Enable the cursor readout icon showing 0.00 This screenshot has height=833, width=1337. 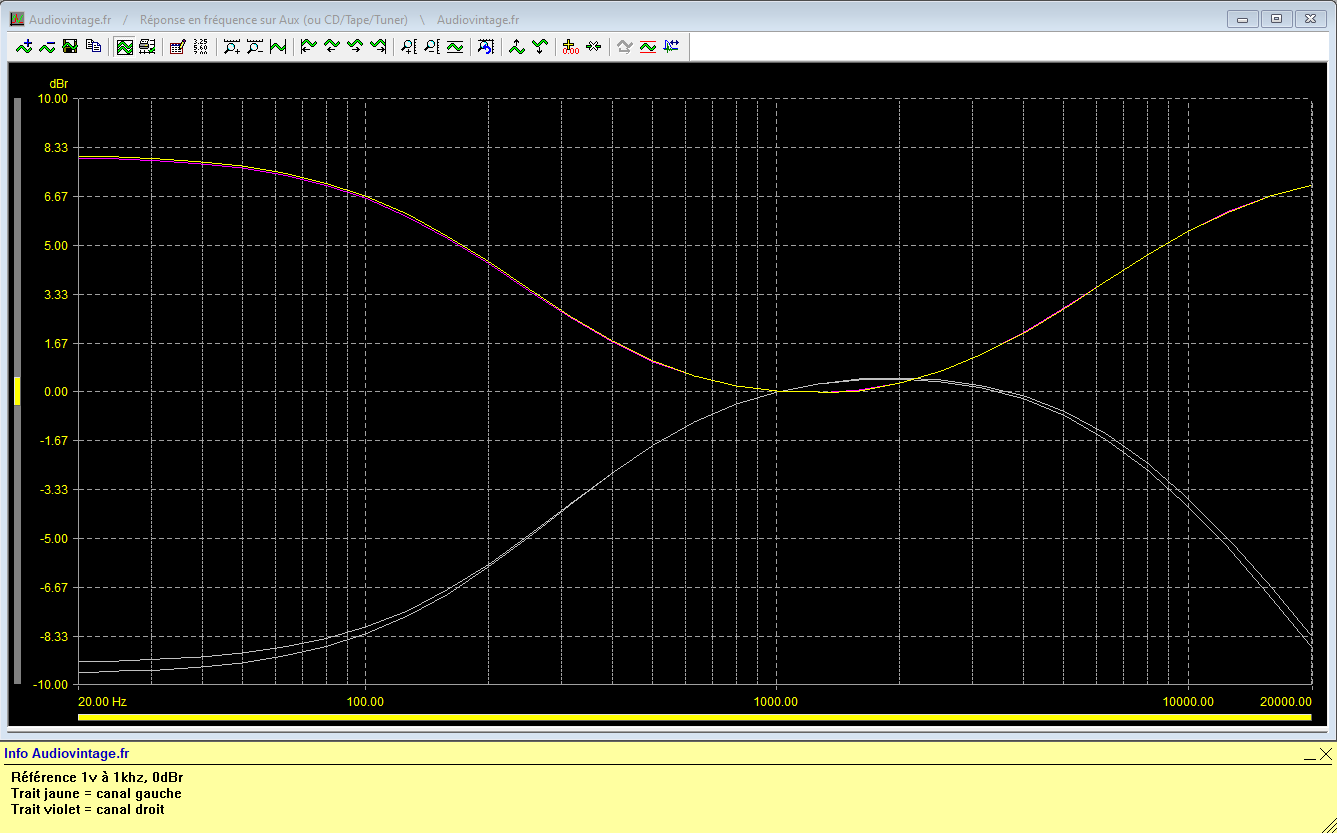tap(570, 46)
